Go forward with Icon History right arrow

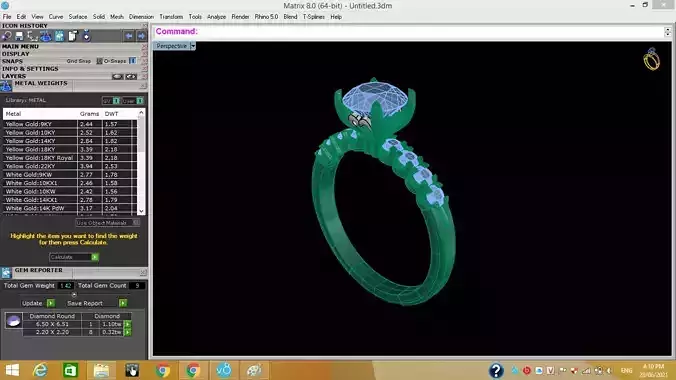141,36
